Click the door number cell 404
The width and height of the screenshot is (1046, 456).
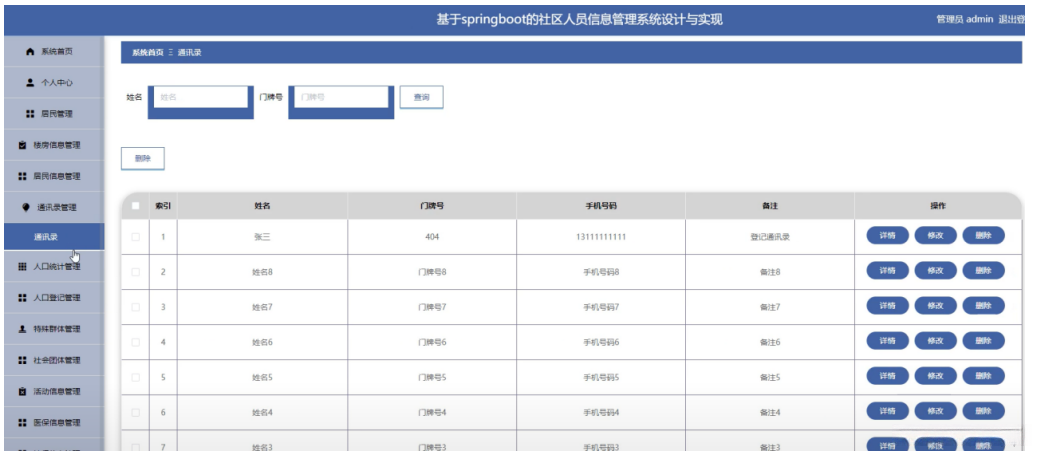click(x=432, y=237)
